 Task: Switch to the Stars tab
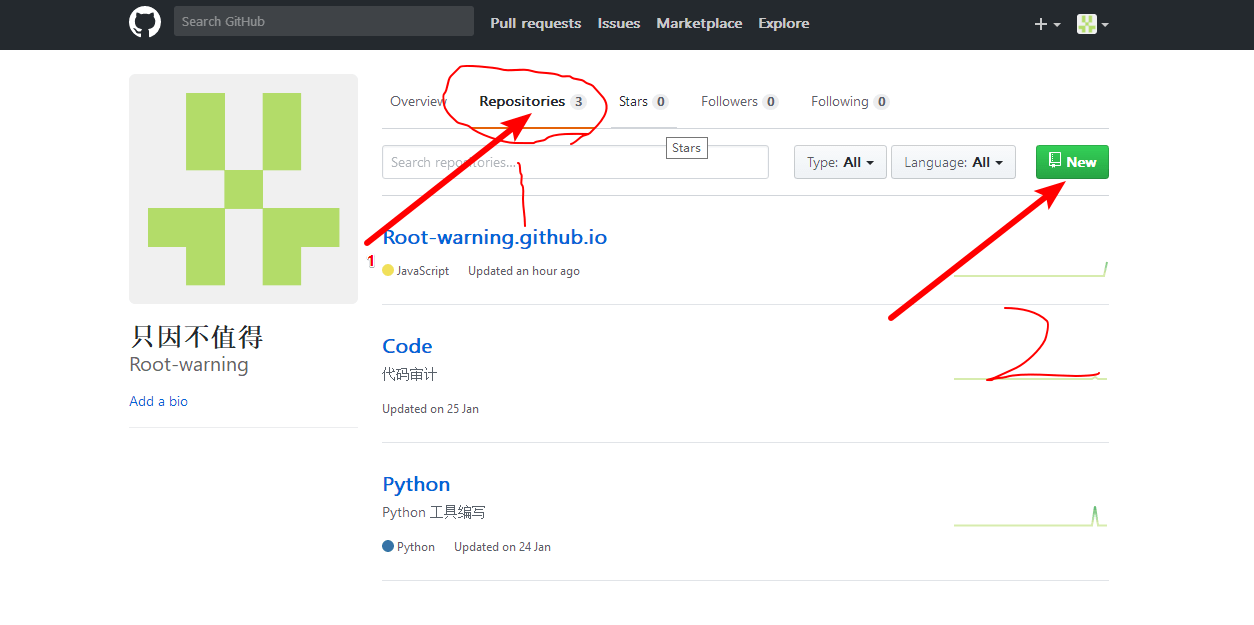(x=643, y=101)
